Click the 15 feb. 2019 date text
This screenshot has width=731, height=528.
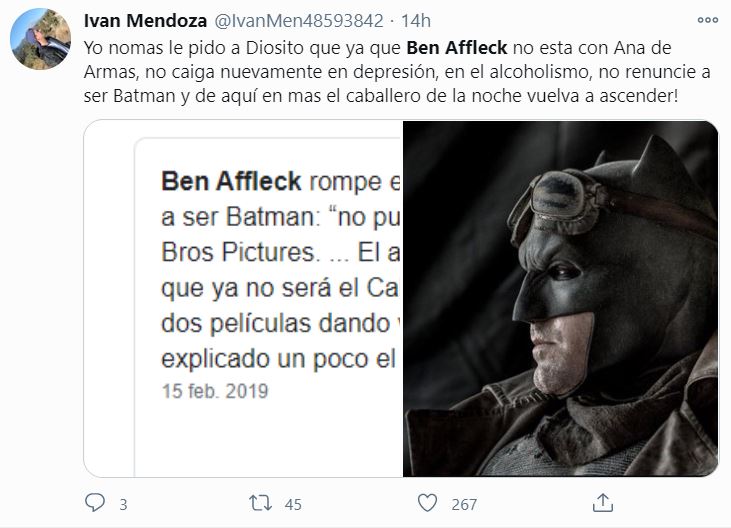215,391
